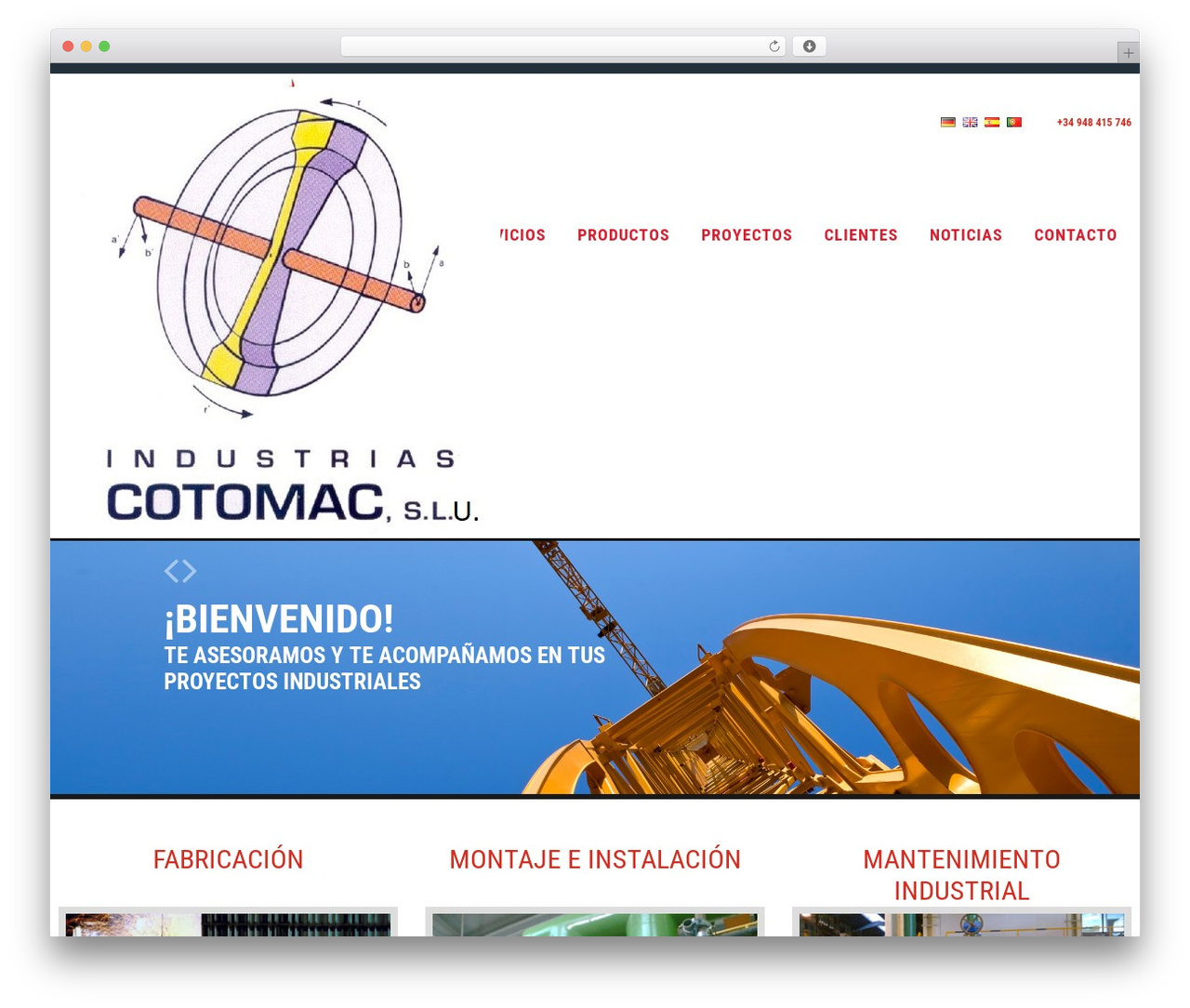Screen dimensions: 1190x1008
Task: Open the Montaje e Instalación heading
Action: (595, 859)
